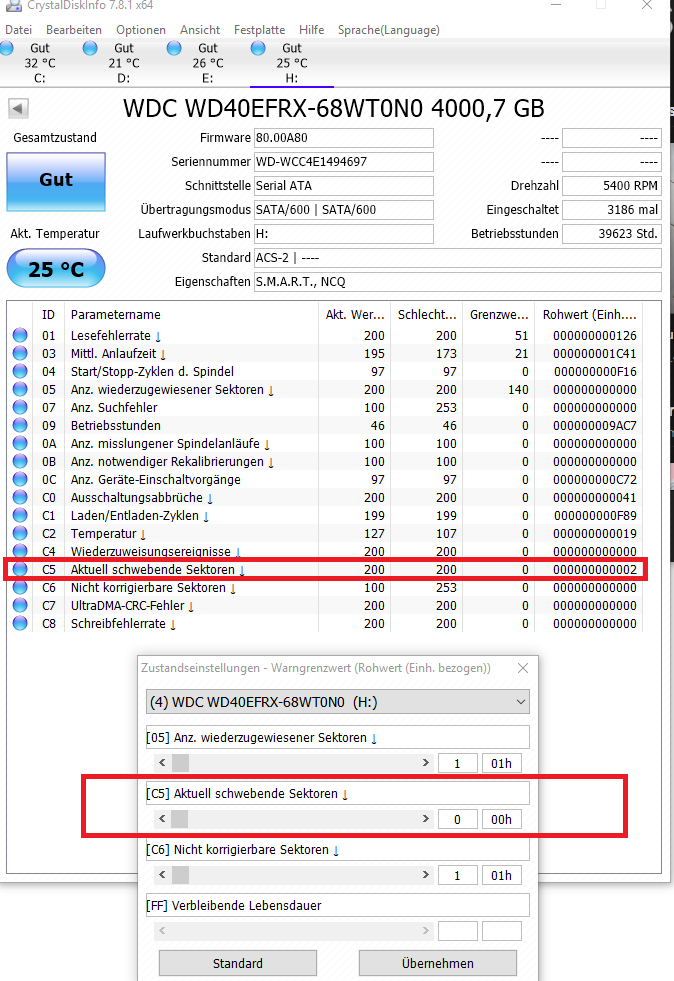The width and height of the screenshot is (674, 981).
Task: Click right arrow of [05] threshold slider
Action: click(426, 763)
